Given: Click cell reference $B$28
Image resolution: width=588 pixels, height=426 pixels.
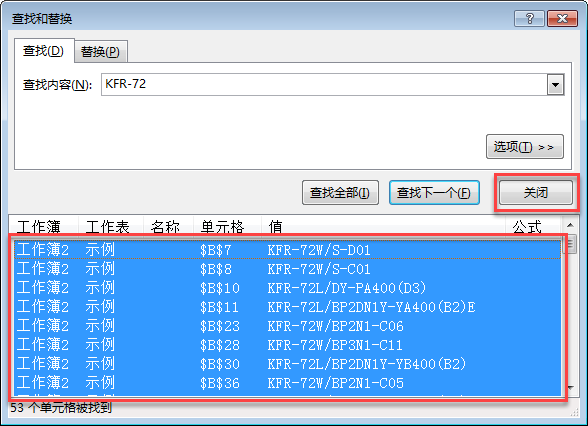Looking at the screenshot, I should coord(219,345).
